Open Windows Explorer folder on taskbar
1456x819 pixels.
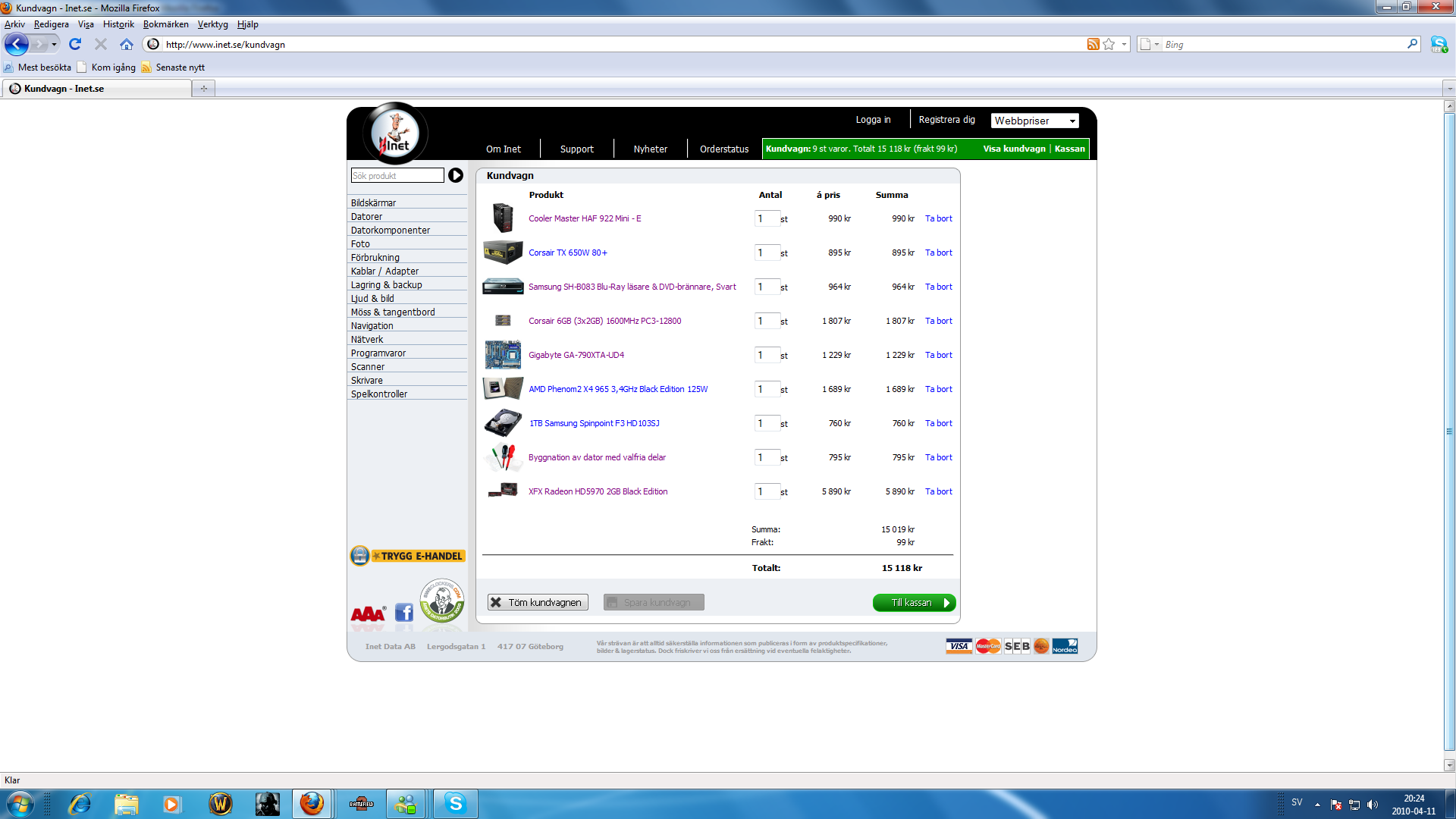(127, 804)
